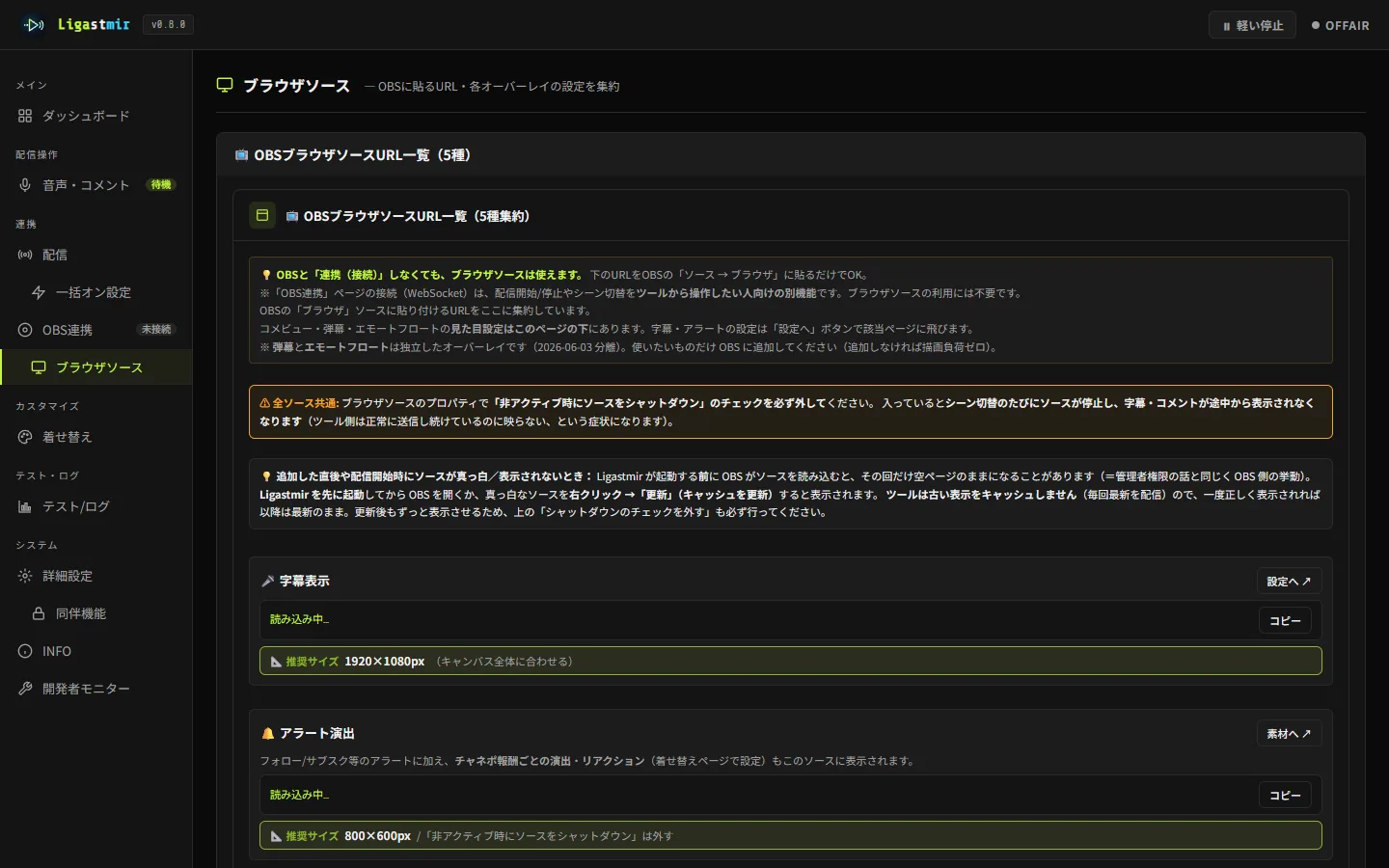
Task: Open 設定へ link for 字幕表示
Action: 1289,581
